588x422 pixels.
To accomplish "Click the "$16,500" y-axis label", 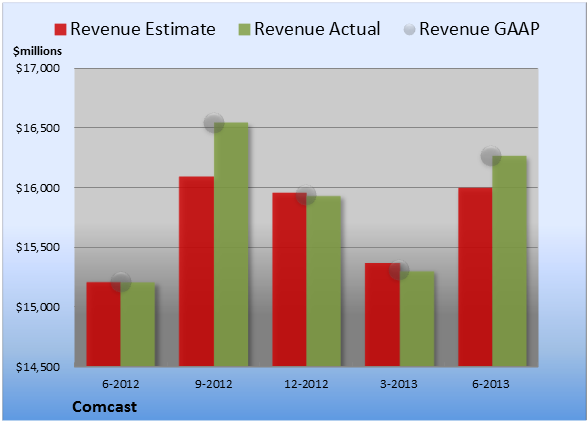I will [x=38, y=128].
